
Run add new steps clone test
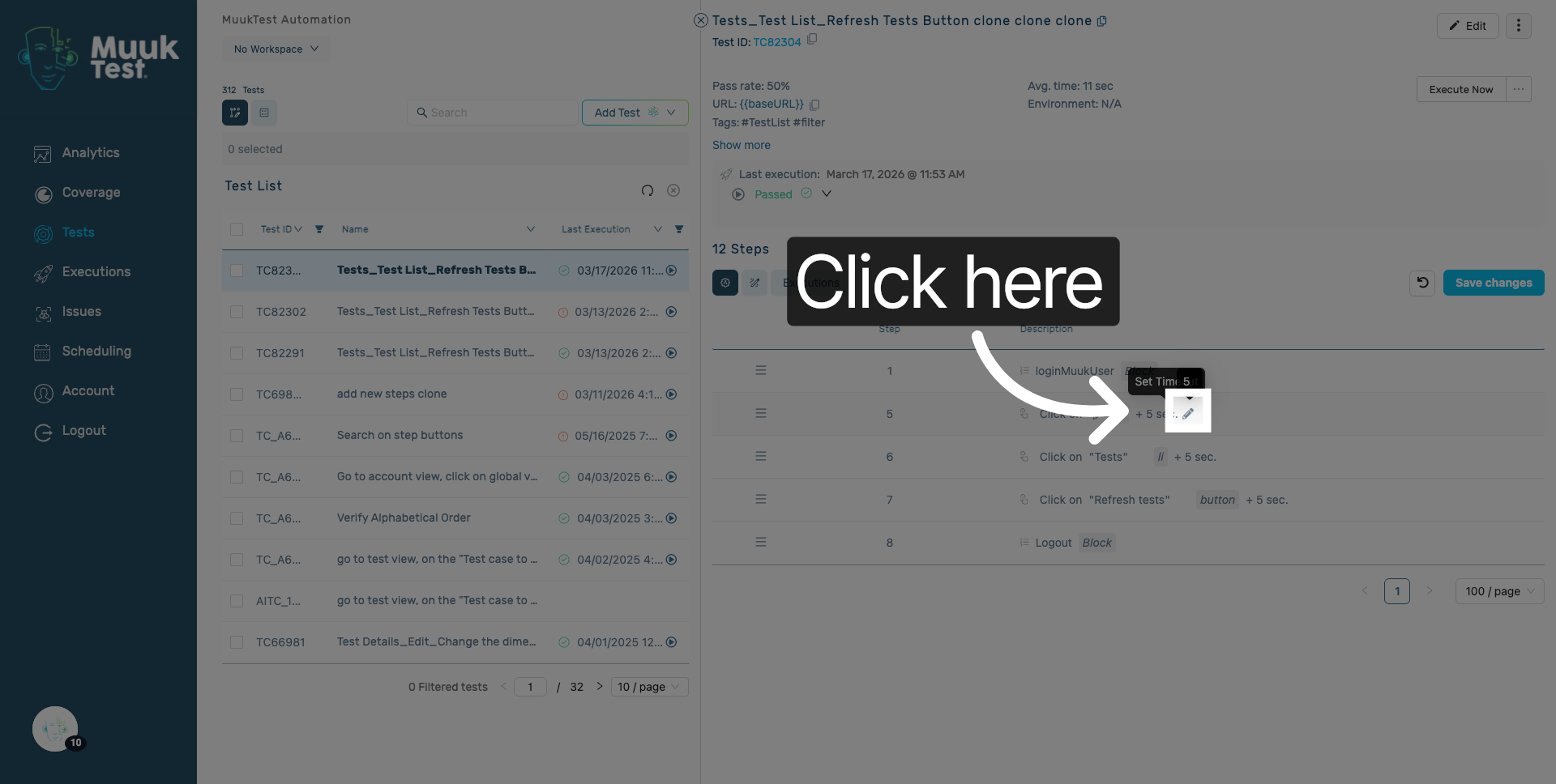[x=671, y=394]
